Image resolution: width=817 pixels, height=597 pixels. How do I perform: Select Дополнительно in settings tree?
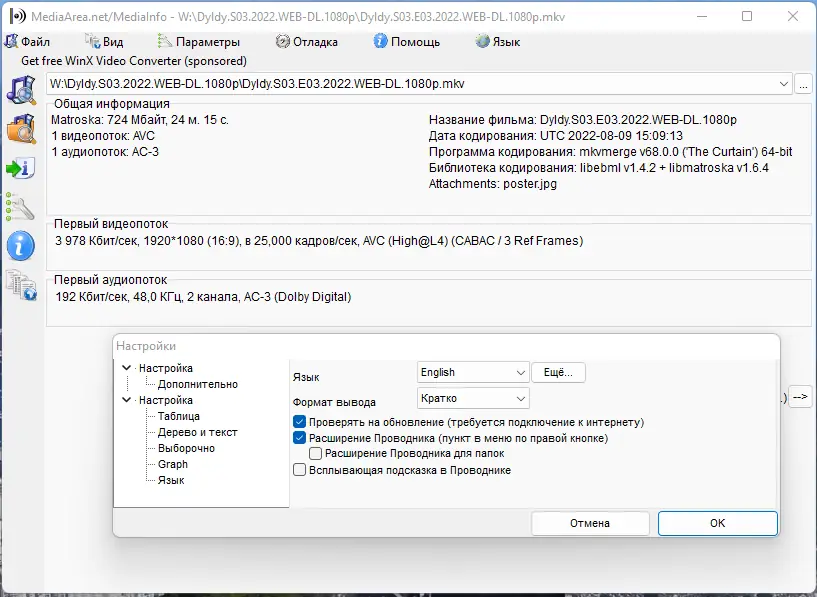197,384
